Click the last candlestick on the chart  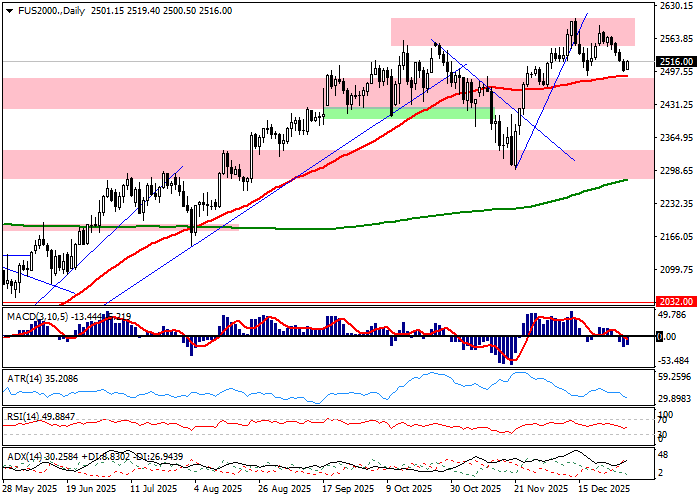[626, 65]
